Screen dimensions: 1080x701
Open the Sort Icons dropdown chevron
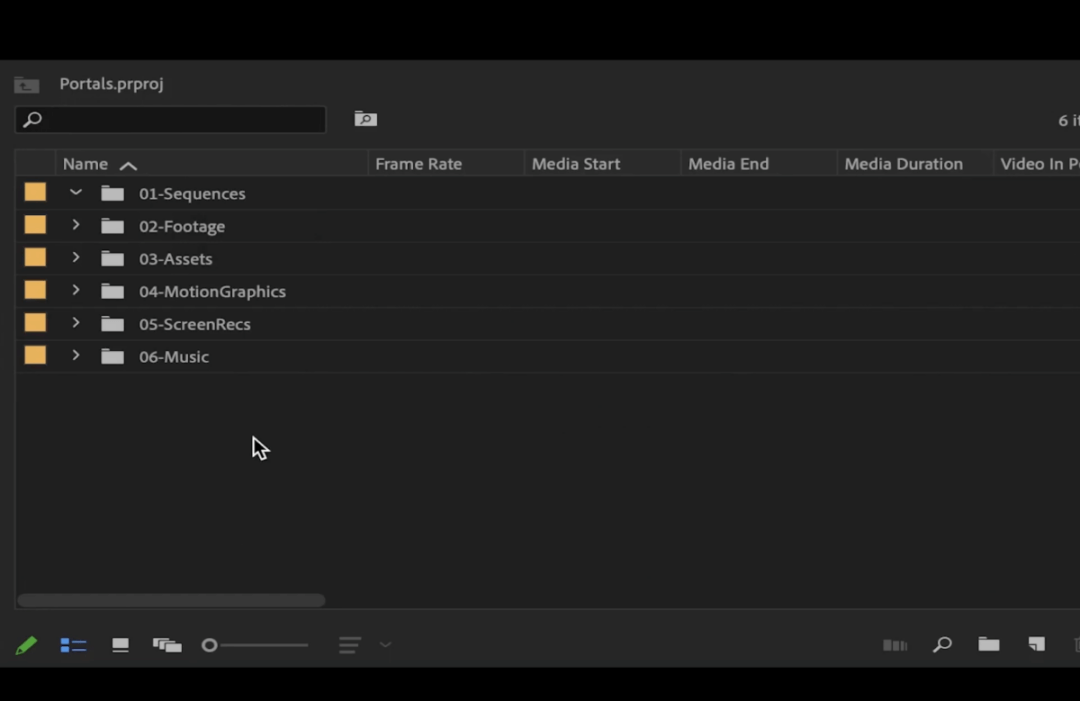[385, 645]
